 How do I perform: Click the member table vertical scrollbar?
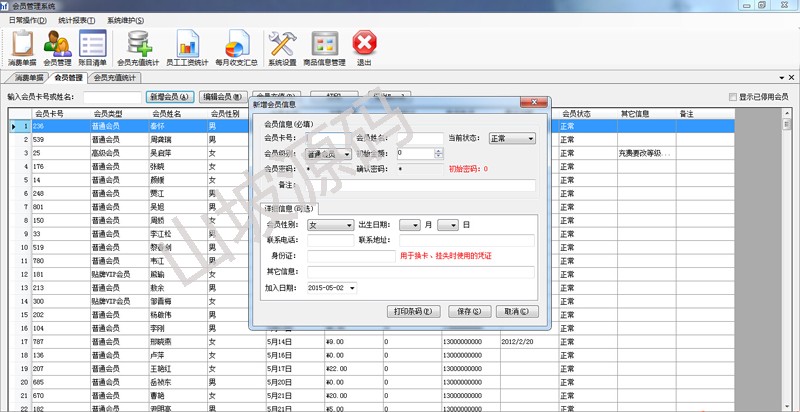pyautogui.click(x=787, y=260)
